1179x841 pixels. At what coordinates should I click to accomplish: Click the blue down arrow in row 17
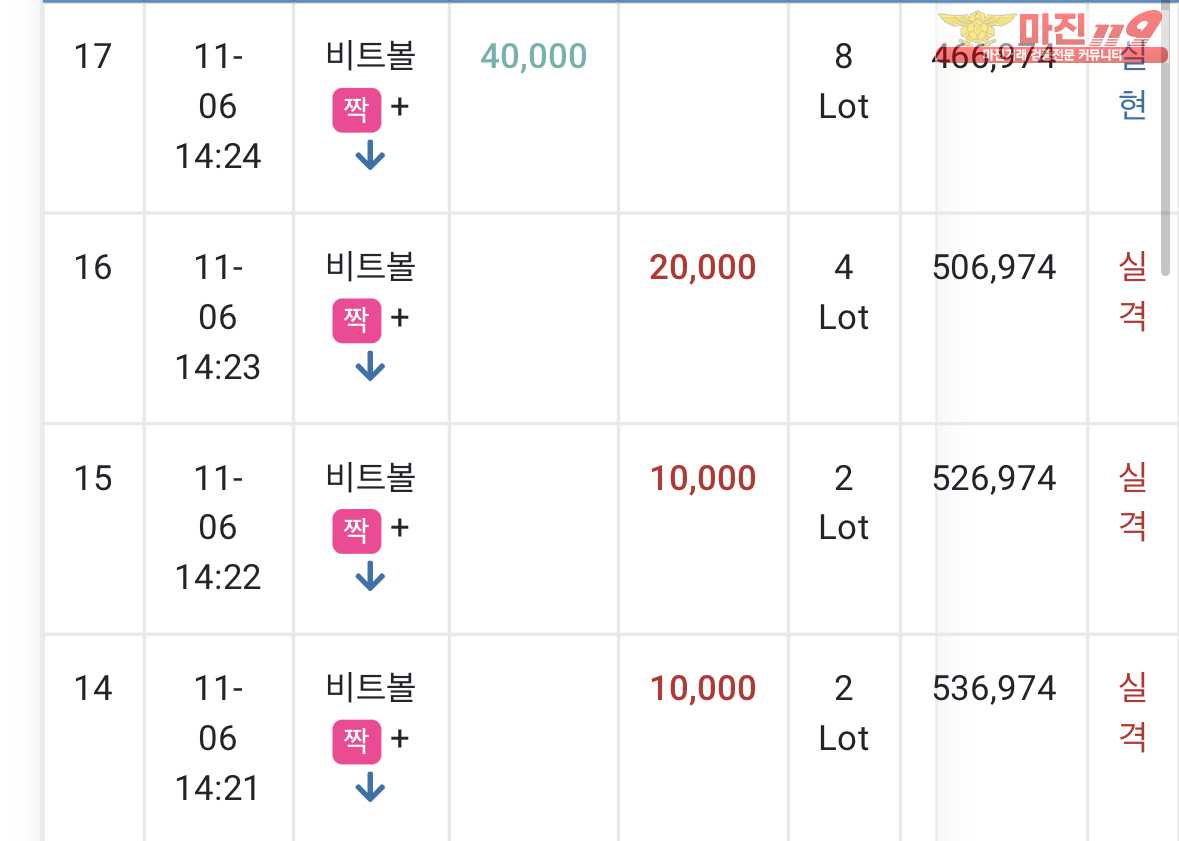(370, 155)
